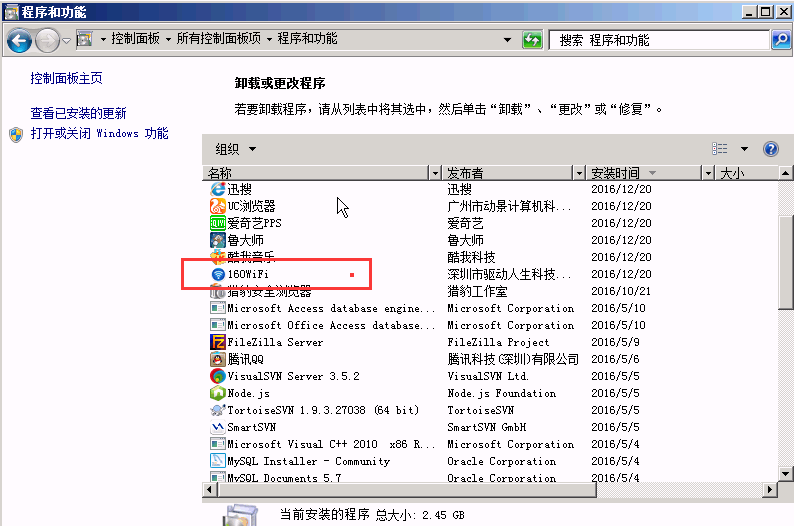This screenshot has height=526, width=794.
Task: Open the 控制面板主页 link
Action: (66, 78)
